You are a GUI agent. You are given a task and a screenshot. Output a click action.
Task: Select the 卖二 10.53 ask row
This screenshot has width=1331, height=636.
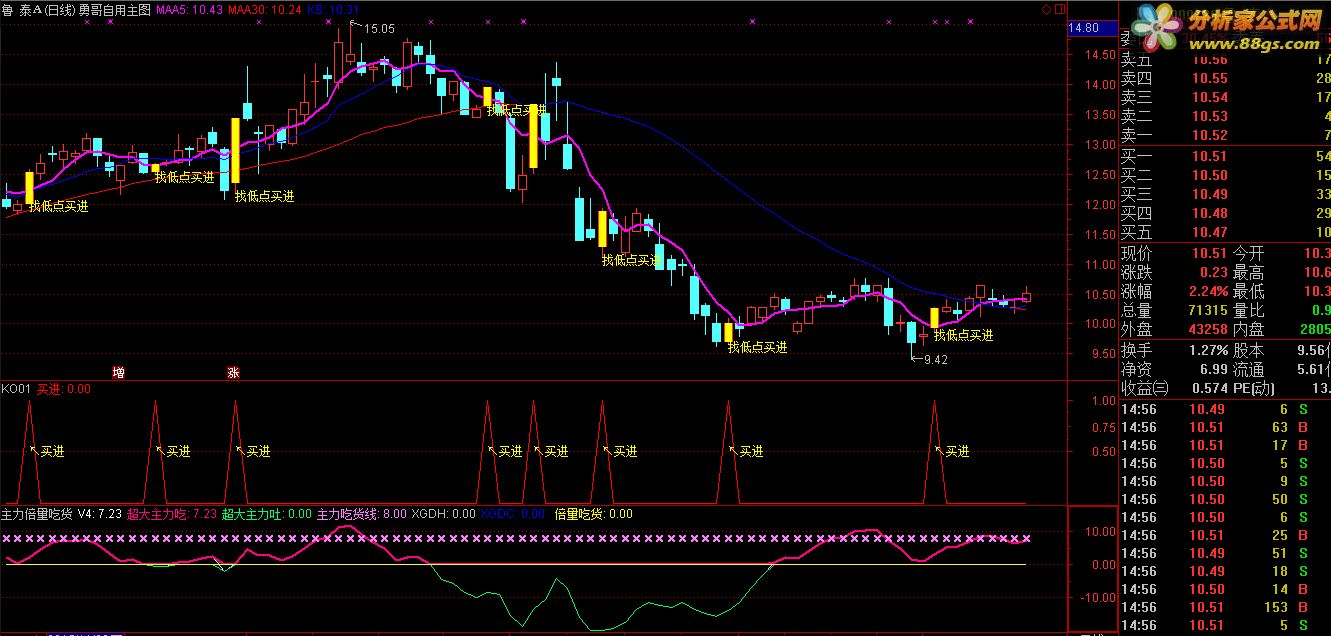(x=1224, y=116)
